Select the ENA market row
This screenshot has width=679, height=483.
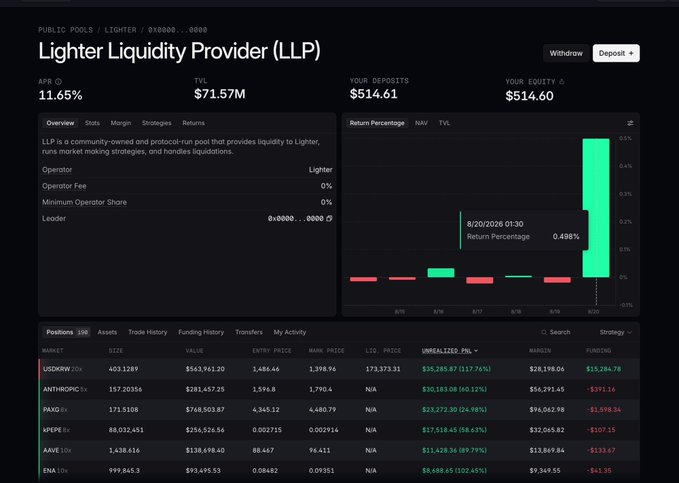[339, 471]
